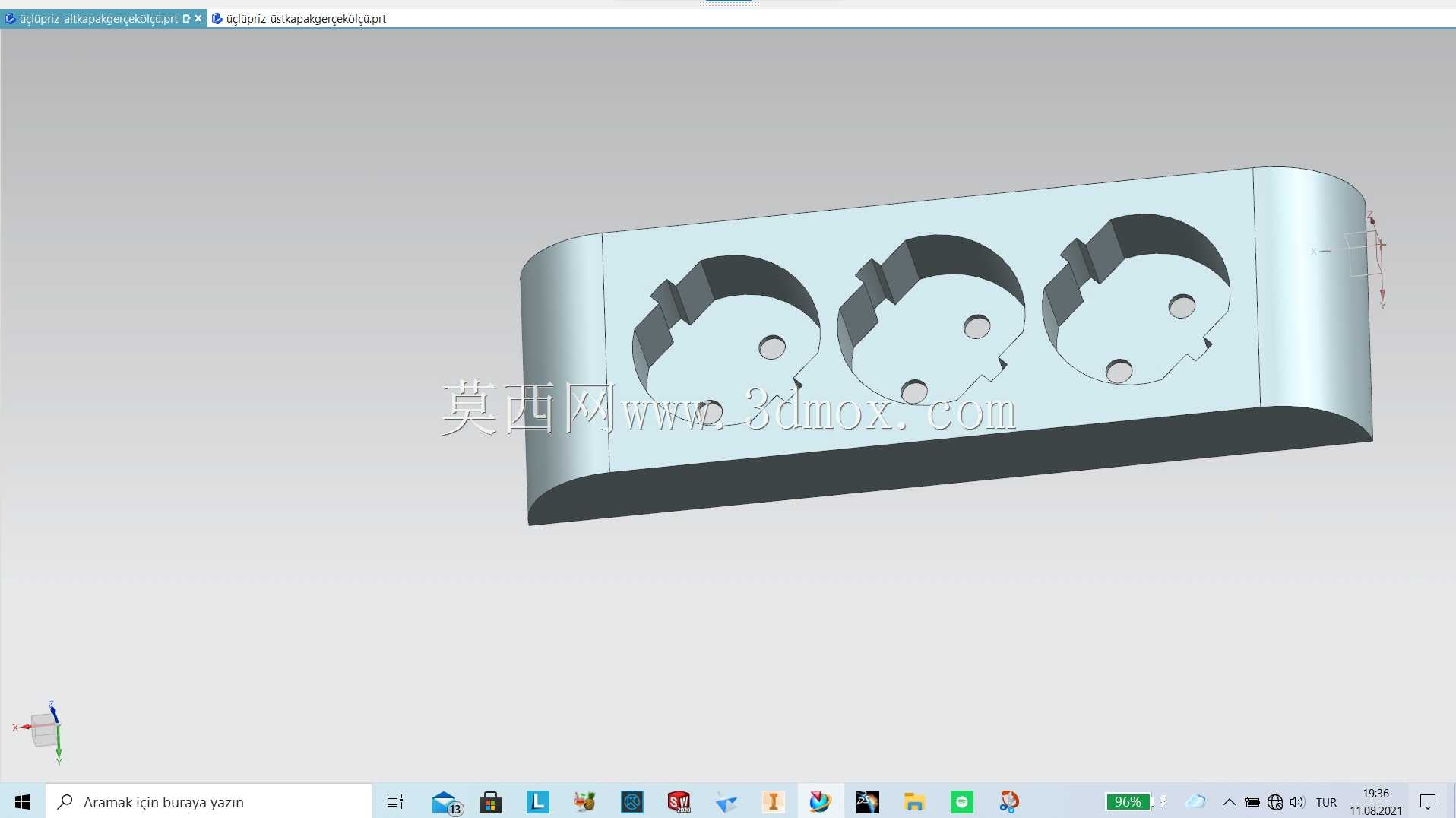The width and height of the screenshot is (1456, 818).
Task: Close the üçlüpriz_altkapakgerçekölçü.prt tab
Action: click(198, 18)
